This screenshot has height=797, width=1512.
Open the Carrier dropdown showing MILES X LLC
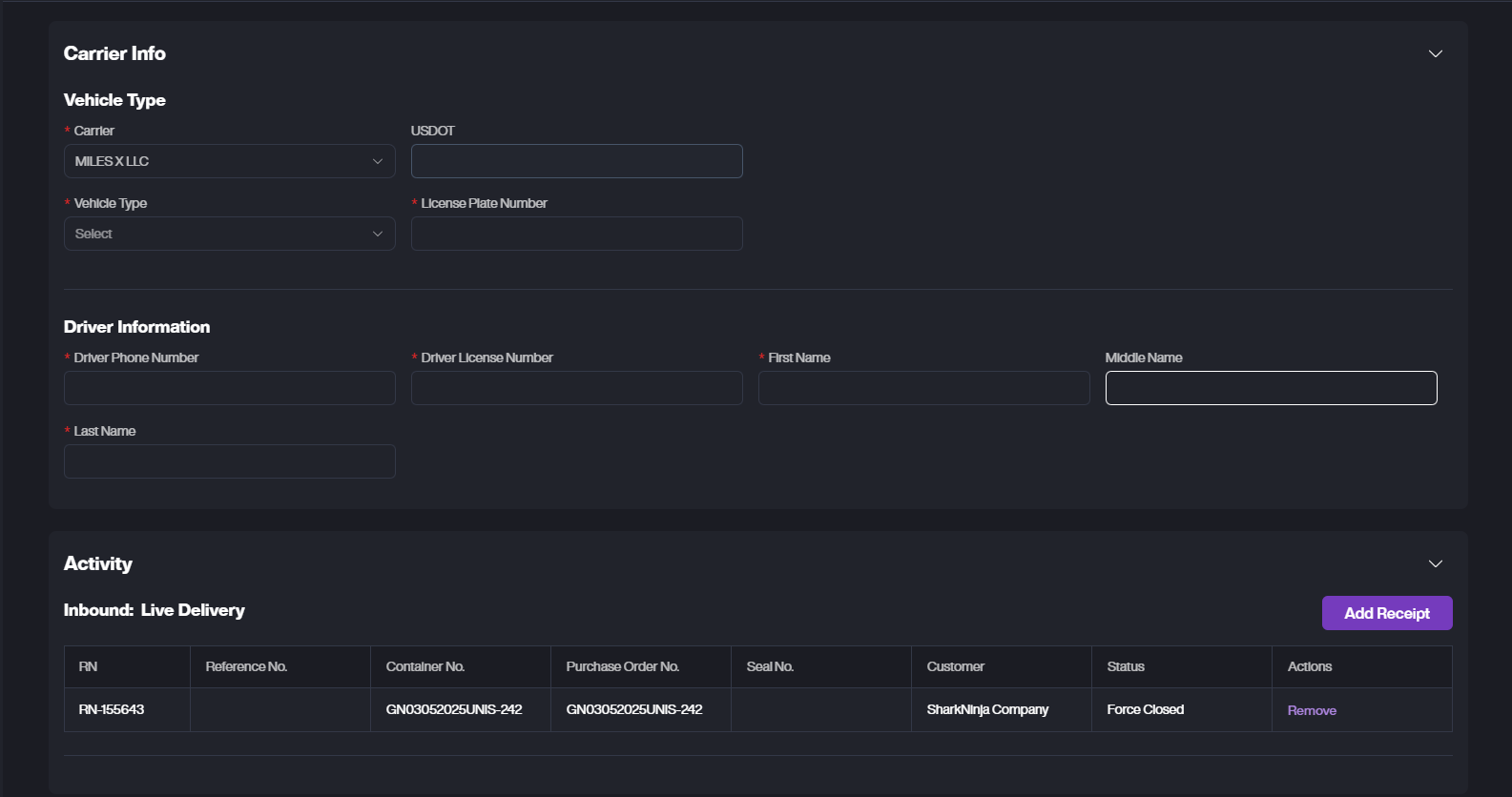tap(229, 161)
